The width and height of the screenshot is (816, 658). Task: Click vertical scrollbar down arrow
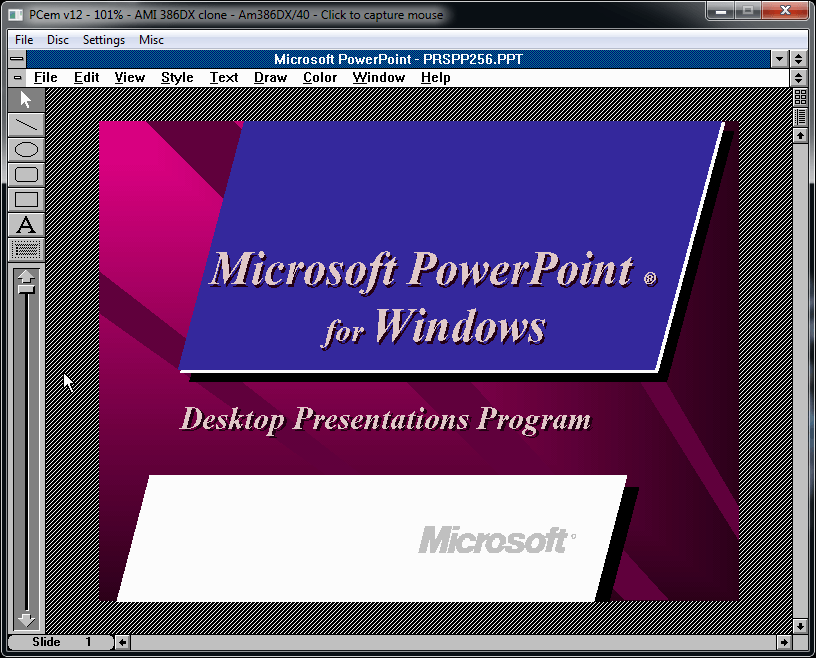800,626
